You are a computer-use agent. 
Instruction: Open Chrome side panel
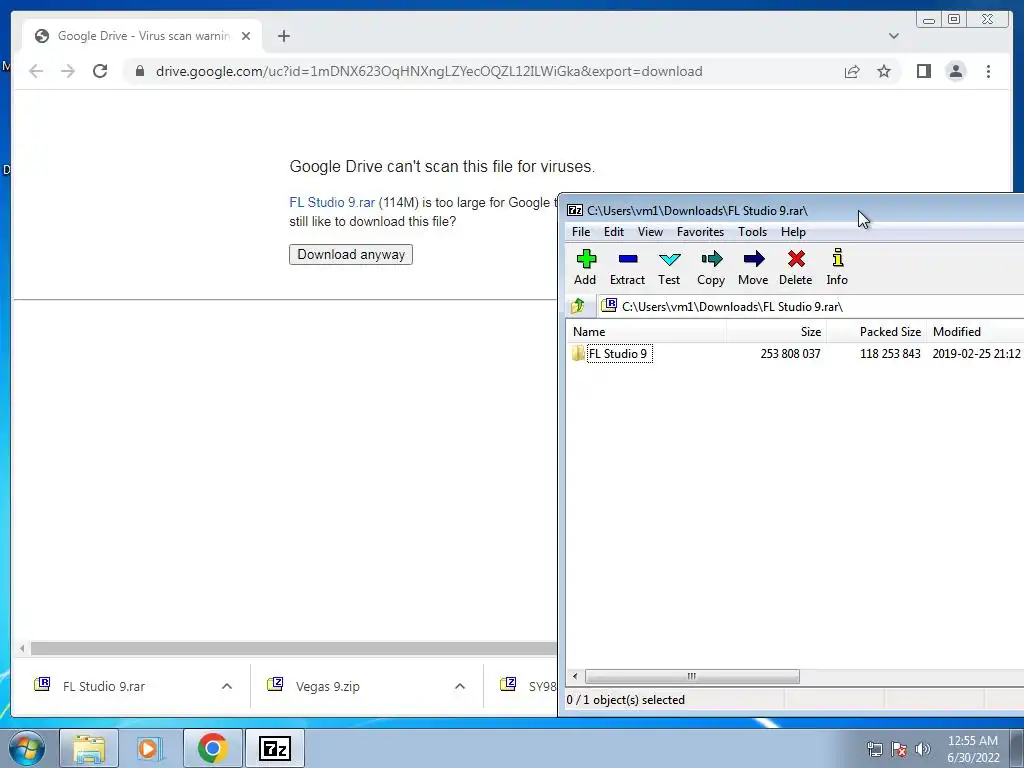click(923, 71)
